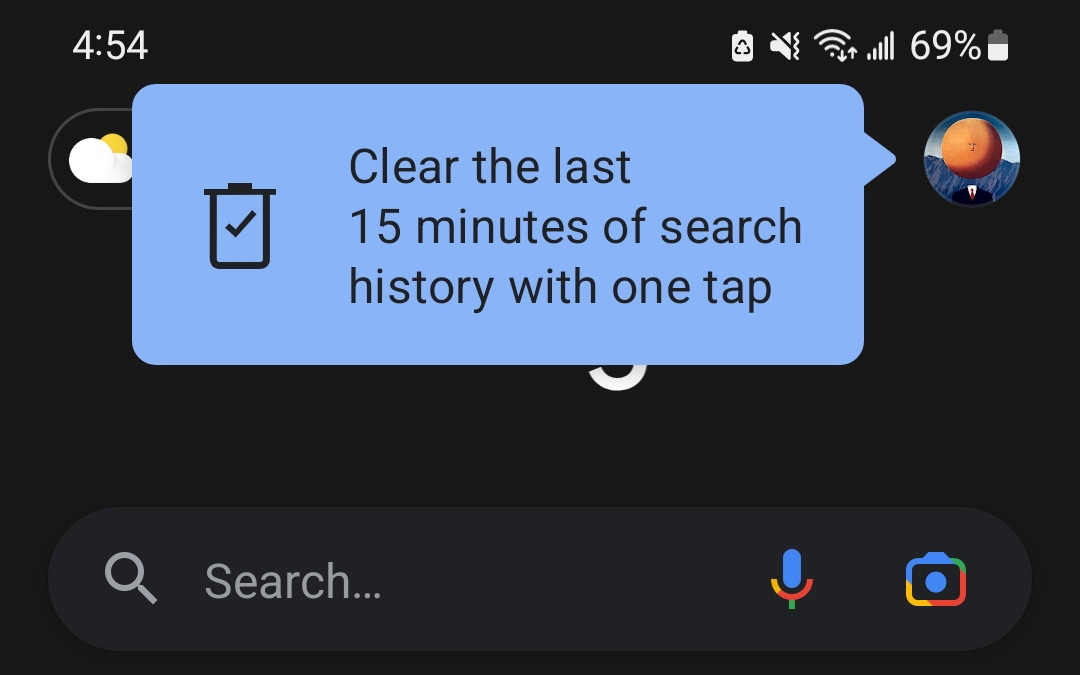Tap the partially hidden white Google logo letter
The image size is (1080, 675).
coord(618,377)
